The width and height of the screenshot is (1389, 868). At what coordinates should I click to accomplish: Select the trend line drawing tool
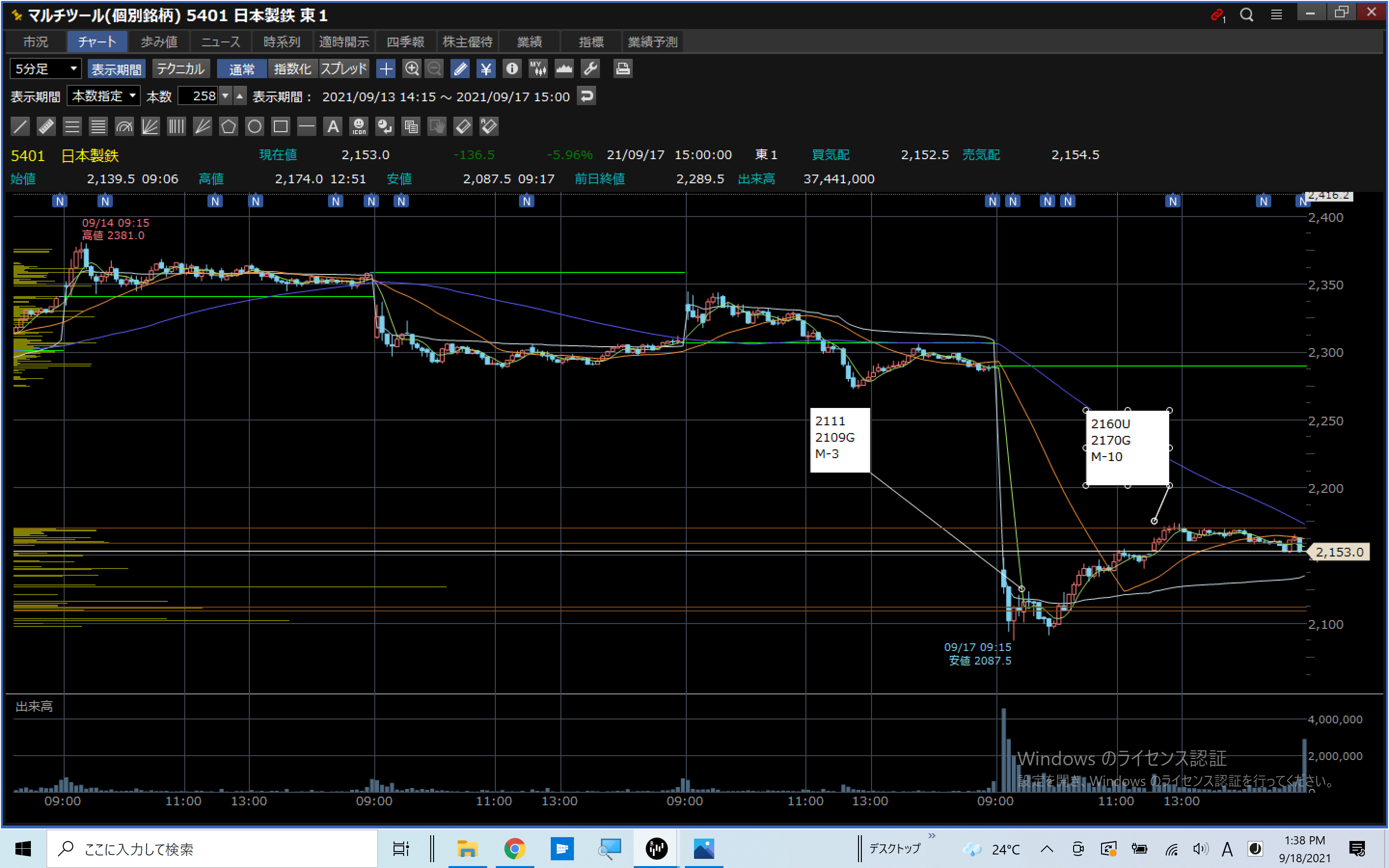pos(20,126)
